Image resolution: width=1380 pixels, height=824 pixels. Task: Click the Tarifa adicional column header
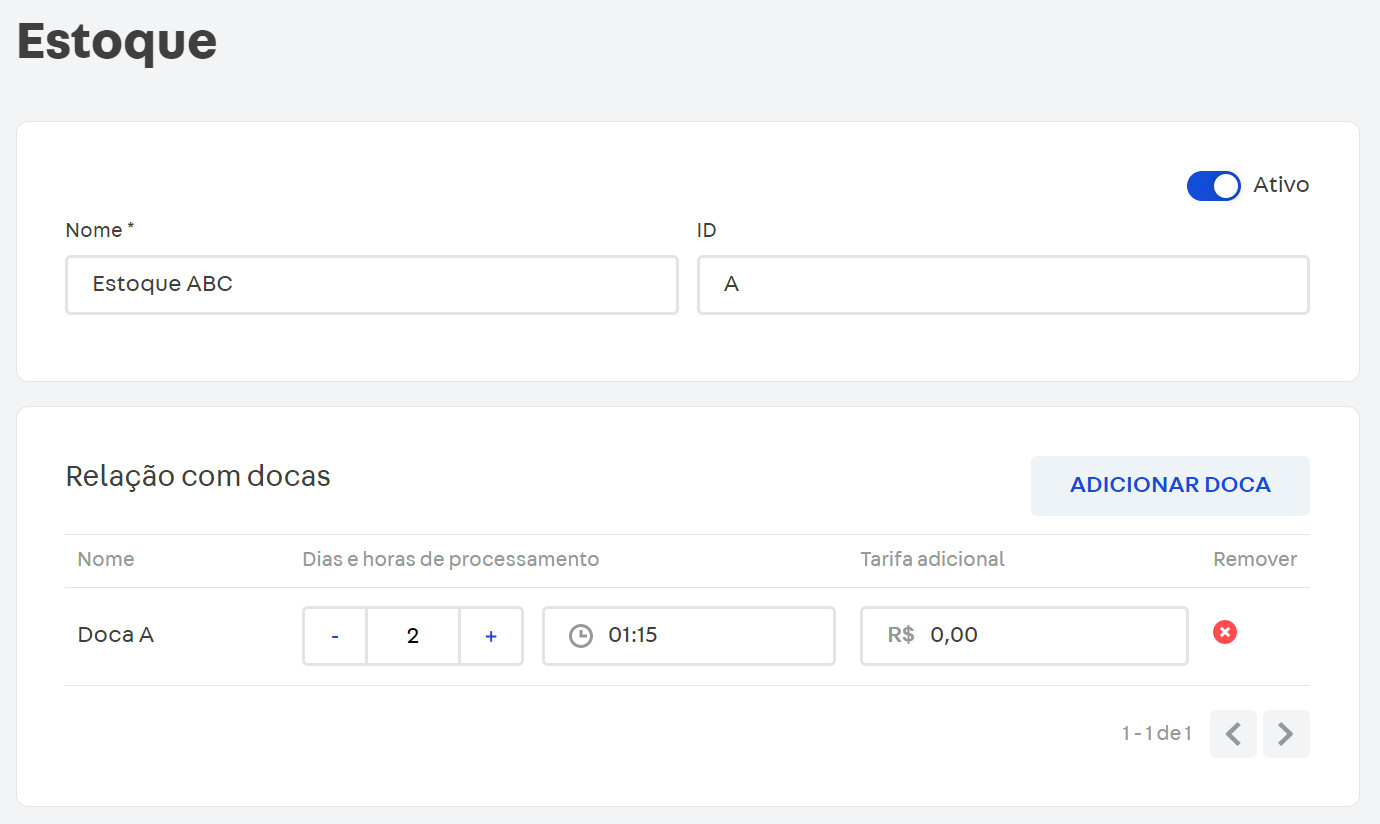tap(932, 559)
